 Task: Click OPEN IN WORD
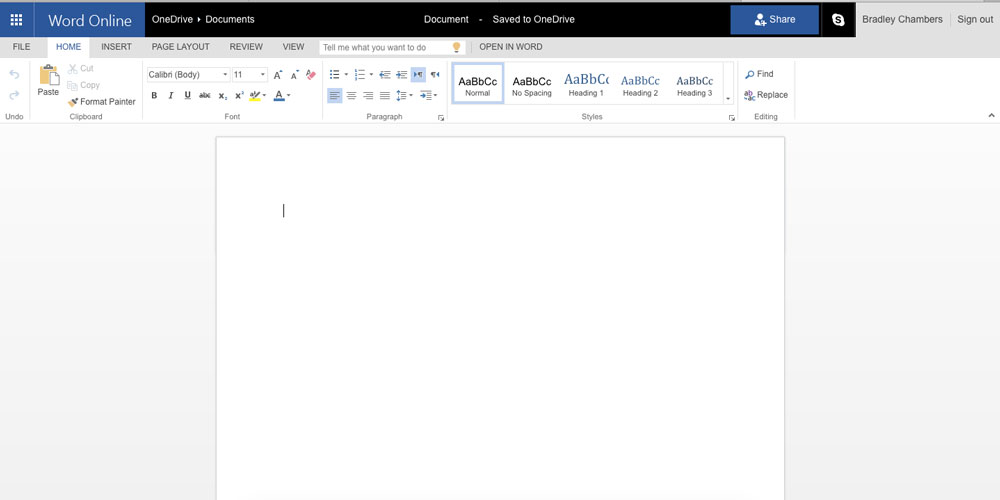click(511, 47)
